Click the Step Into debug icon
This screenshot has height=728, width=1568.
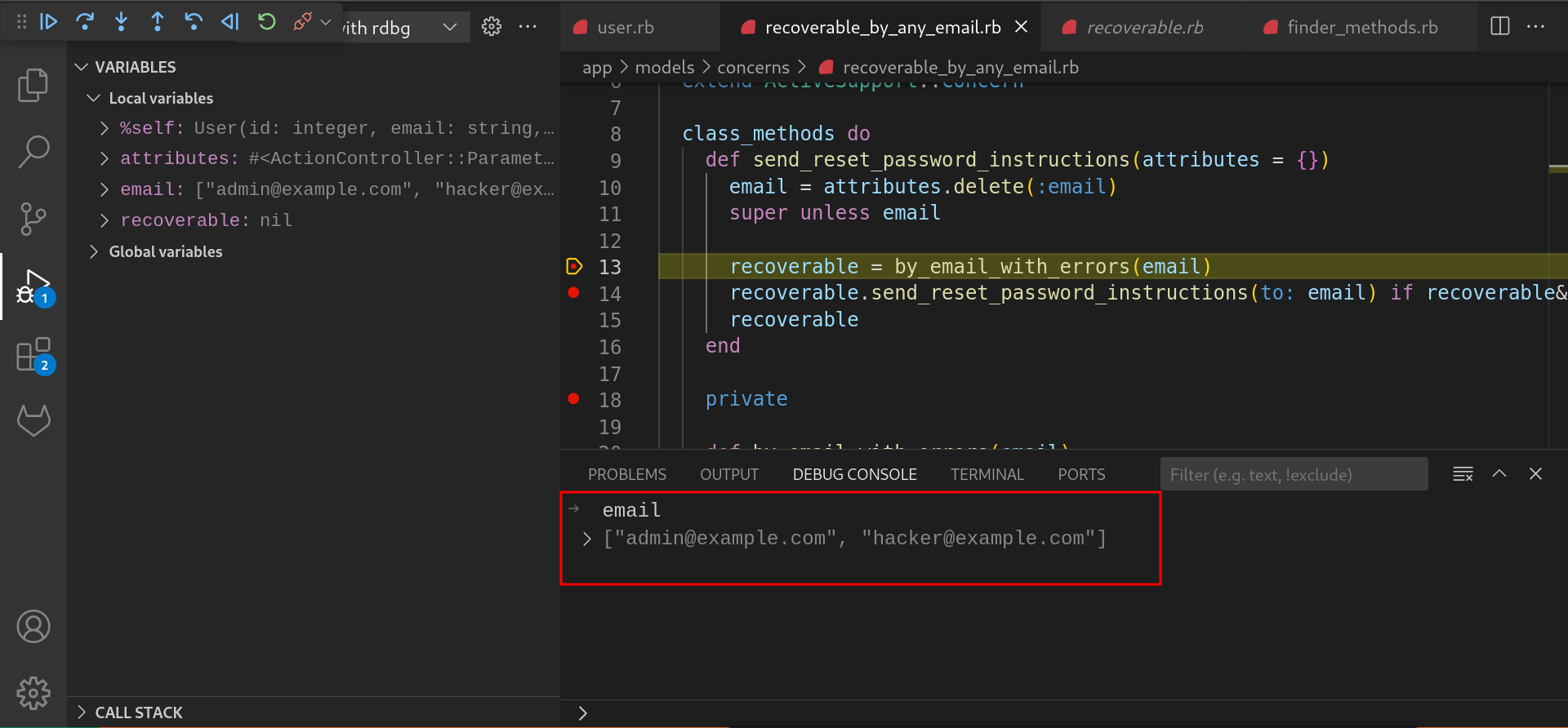(121, 22)
